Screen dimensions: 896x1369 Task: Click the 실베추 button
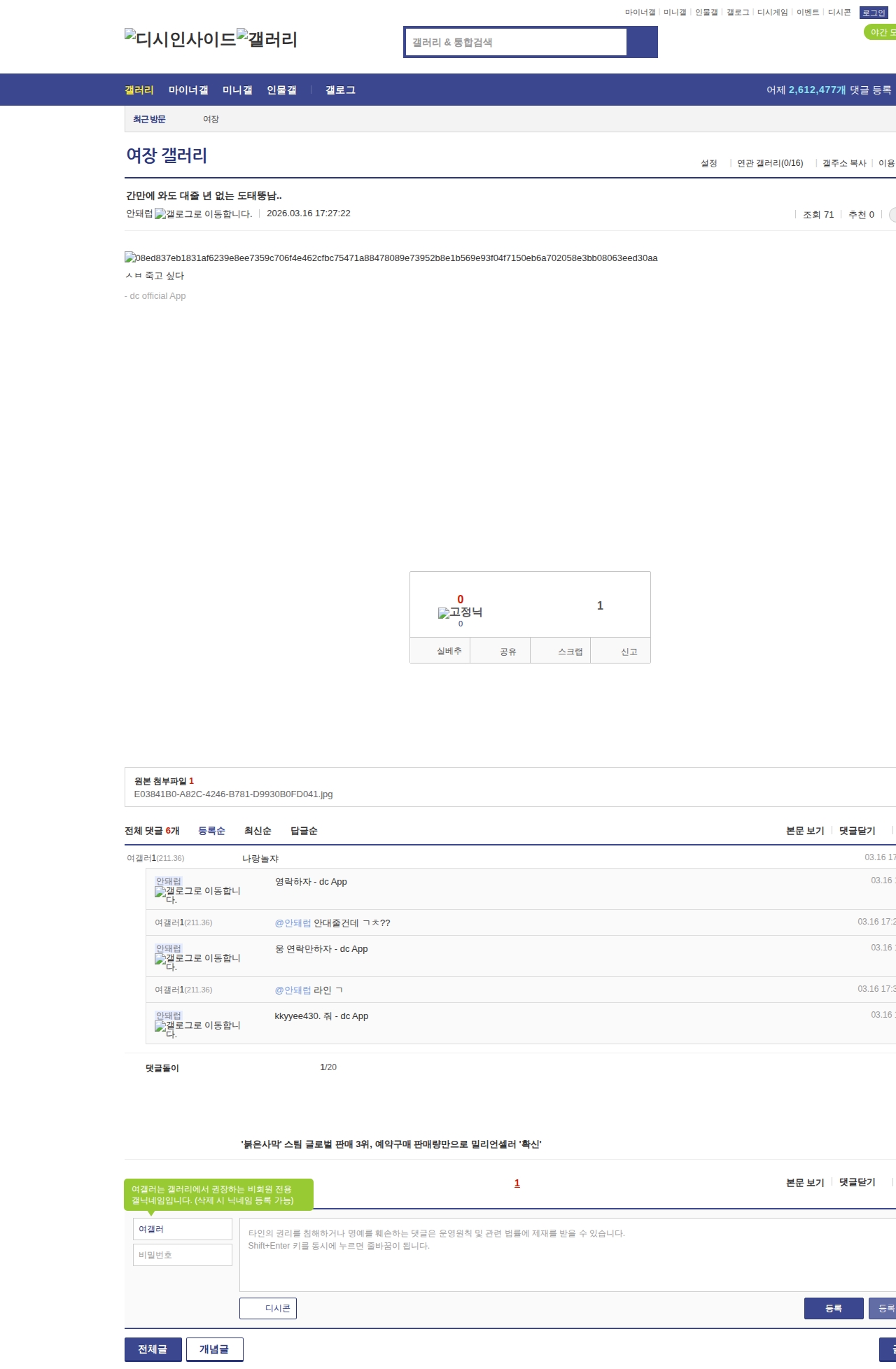point(440,650)
